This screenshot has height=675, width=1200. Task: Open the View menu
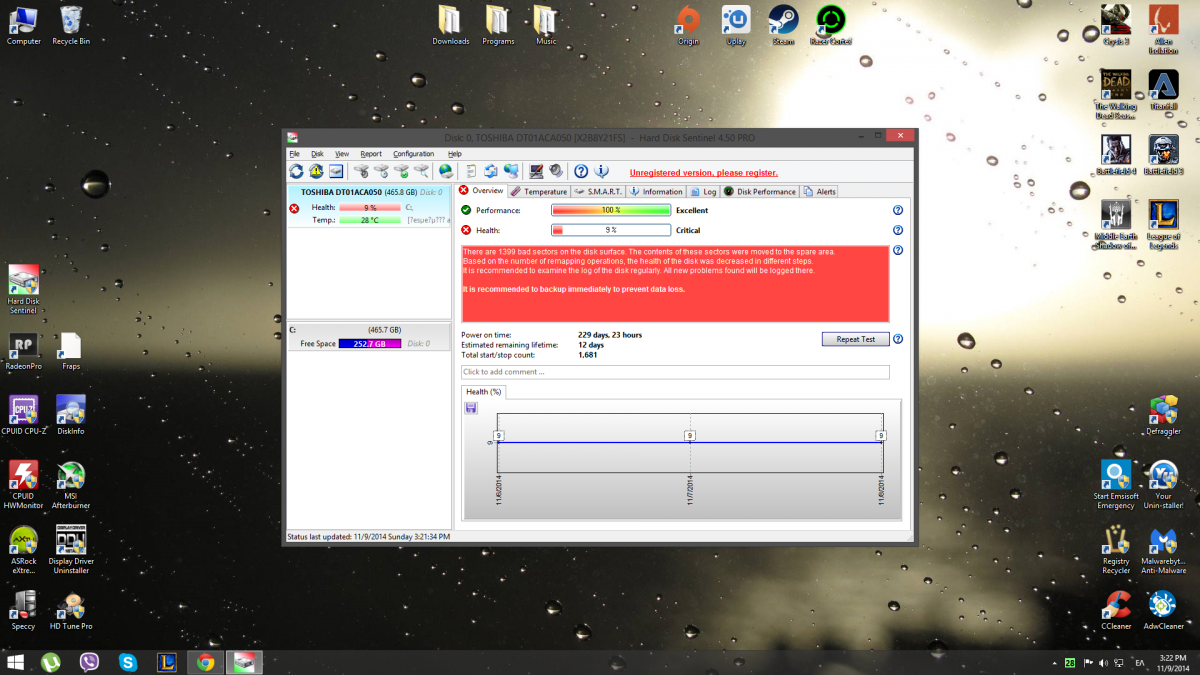[x=342, y=154]
